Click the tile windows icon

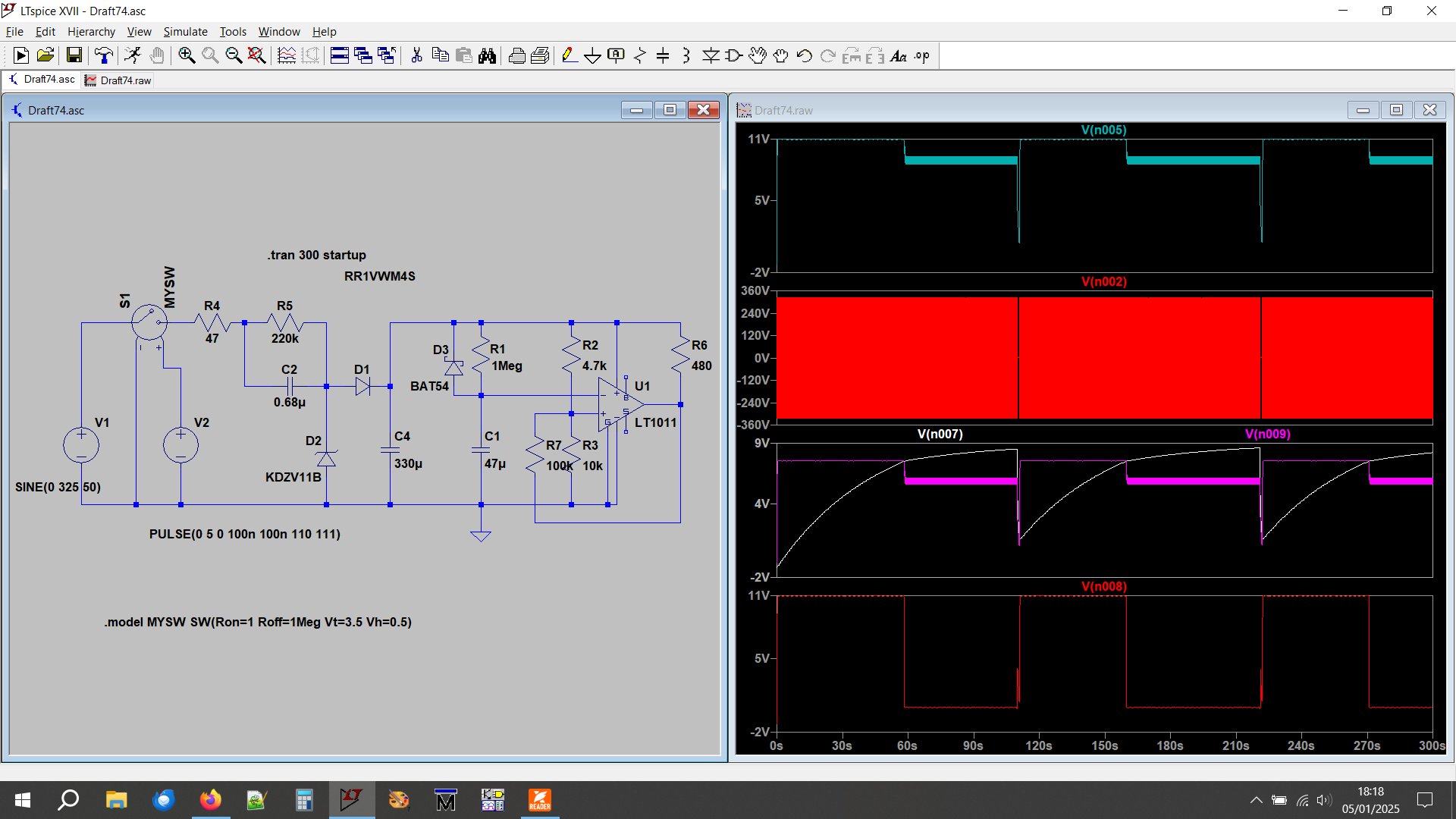pos(339,55)
